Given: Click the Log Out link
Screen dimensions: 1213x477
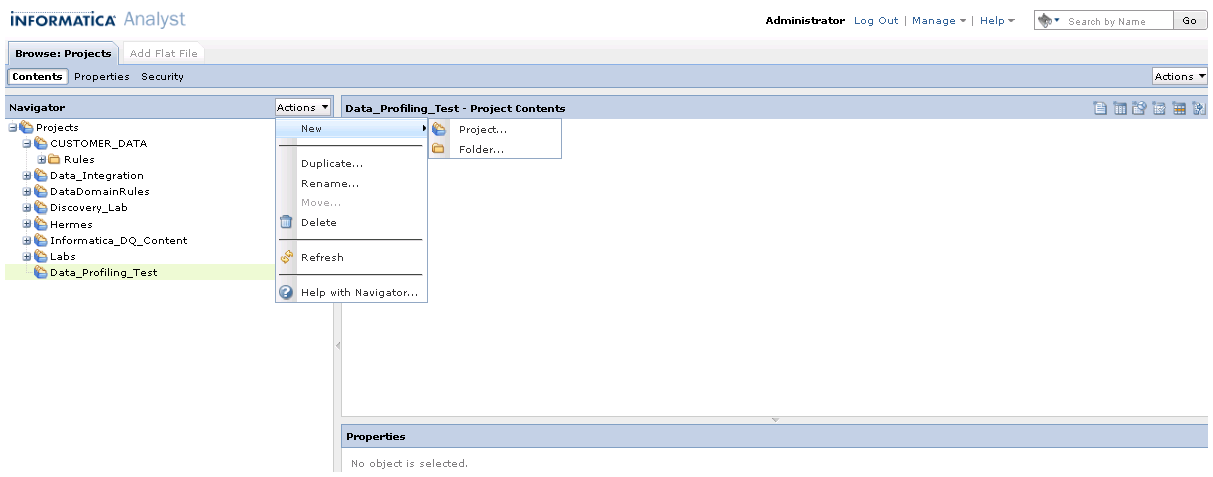Looking at the screenshot, I should tap(876, 21).
